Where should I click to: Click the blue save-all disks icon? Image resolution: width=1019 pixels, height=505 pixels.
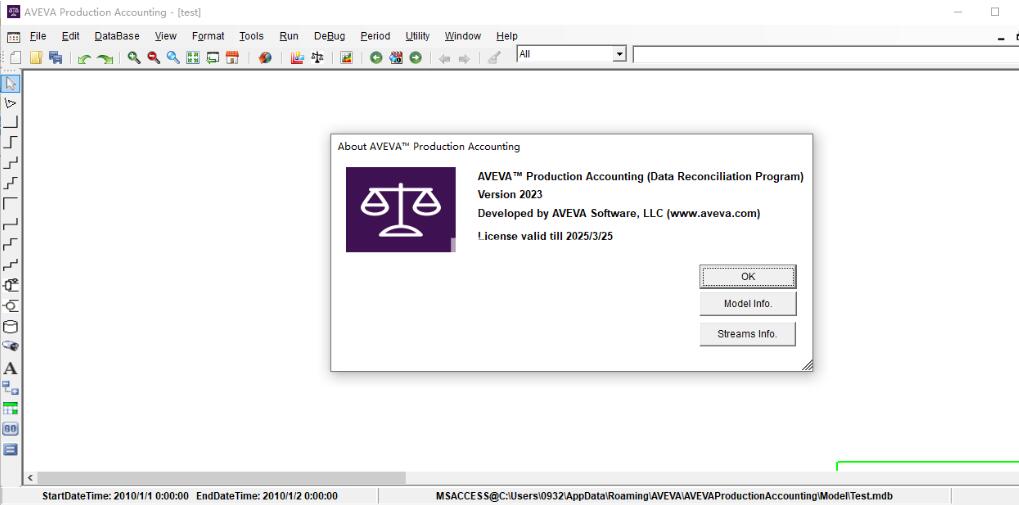coord(55,58)
